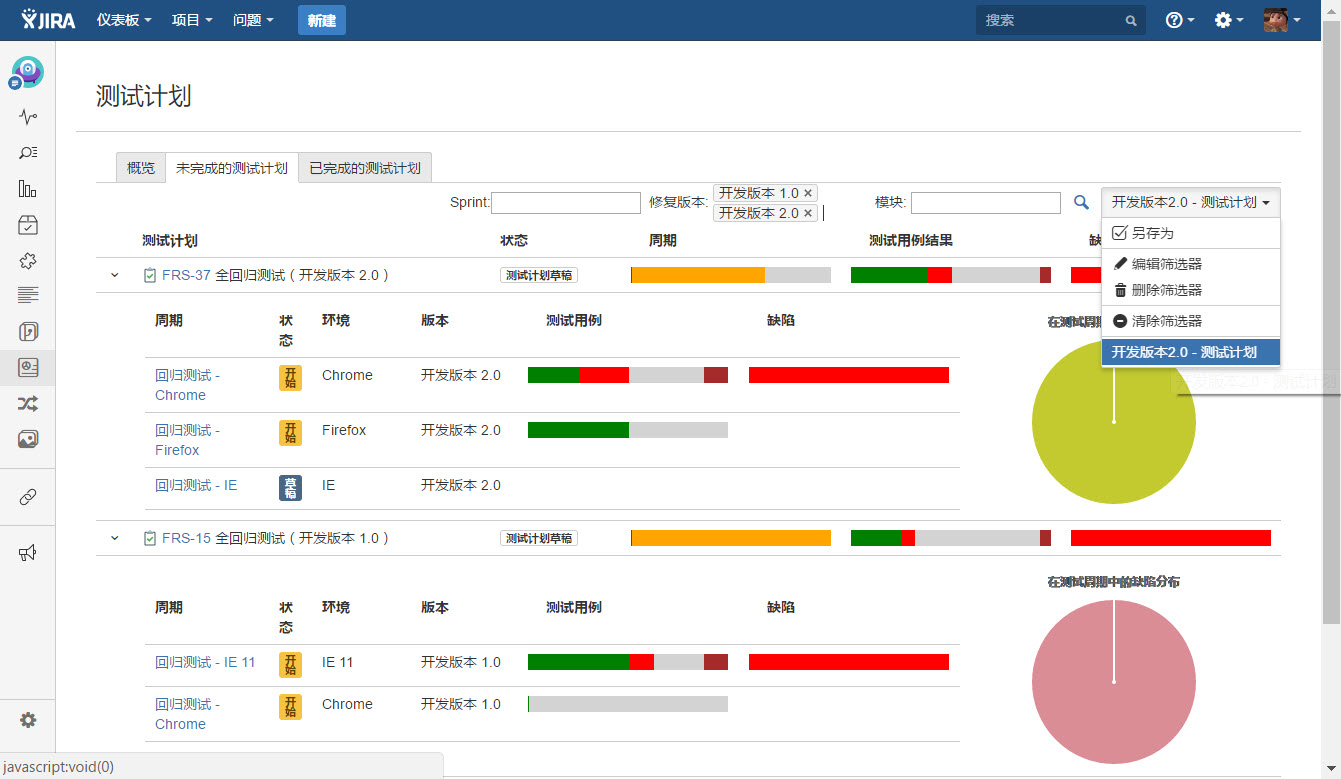Open the 开发版本2.0 - 测试计划 filter dropdown
Image resolution: width=1341 pixels, height=779 pixels.
click(x=1190, y=202)
